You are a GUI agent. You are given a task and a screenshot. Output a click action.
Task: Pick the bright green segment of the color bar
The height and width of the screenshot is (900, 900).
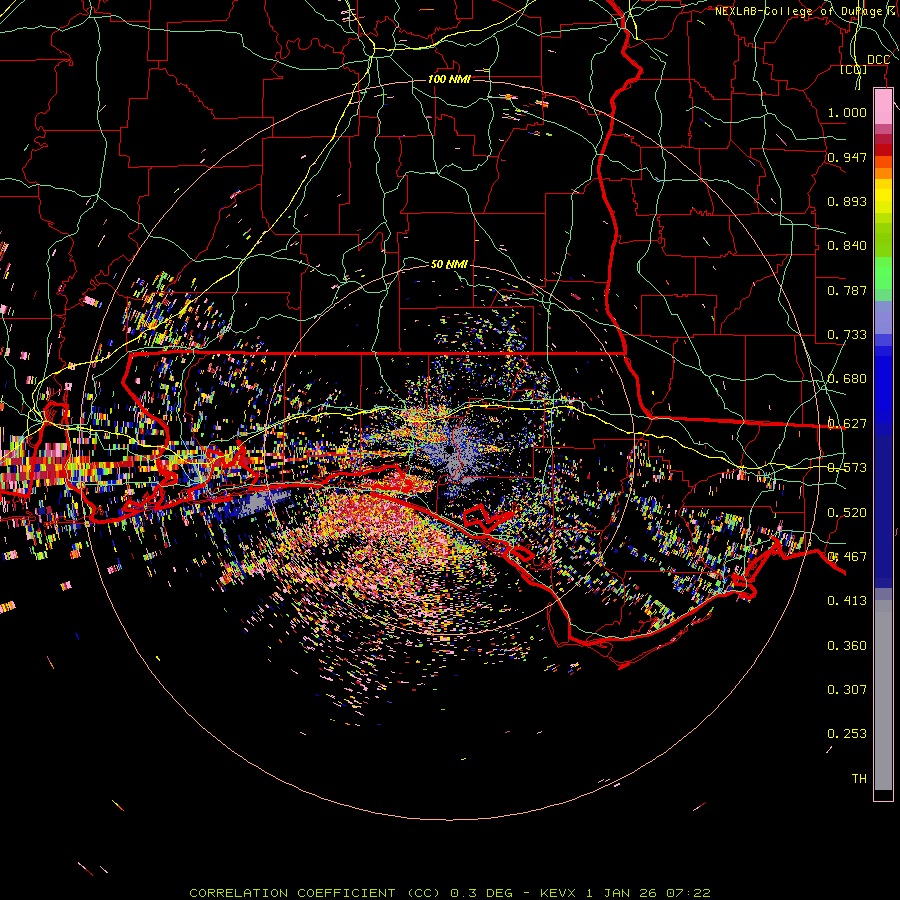tap(883, 273)
